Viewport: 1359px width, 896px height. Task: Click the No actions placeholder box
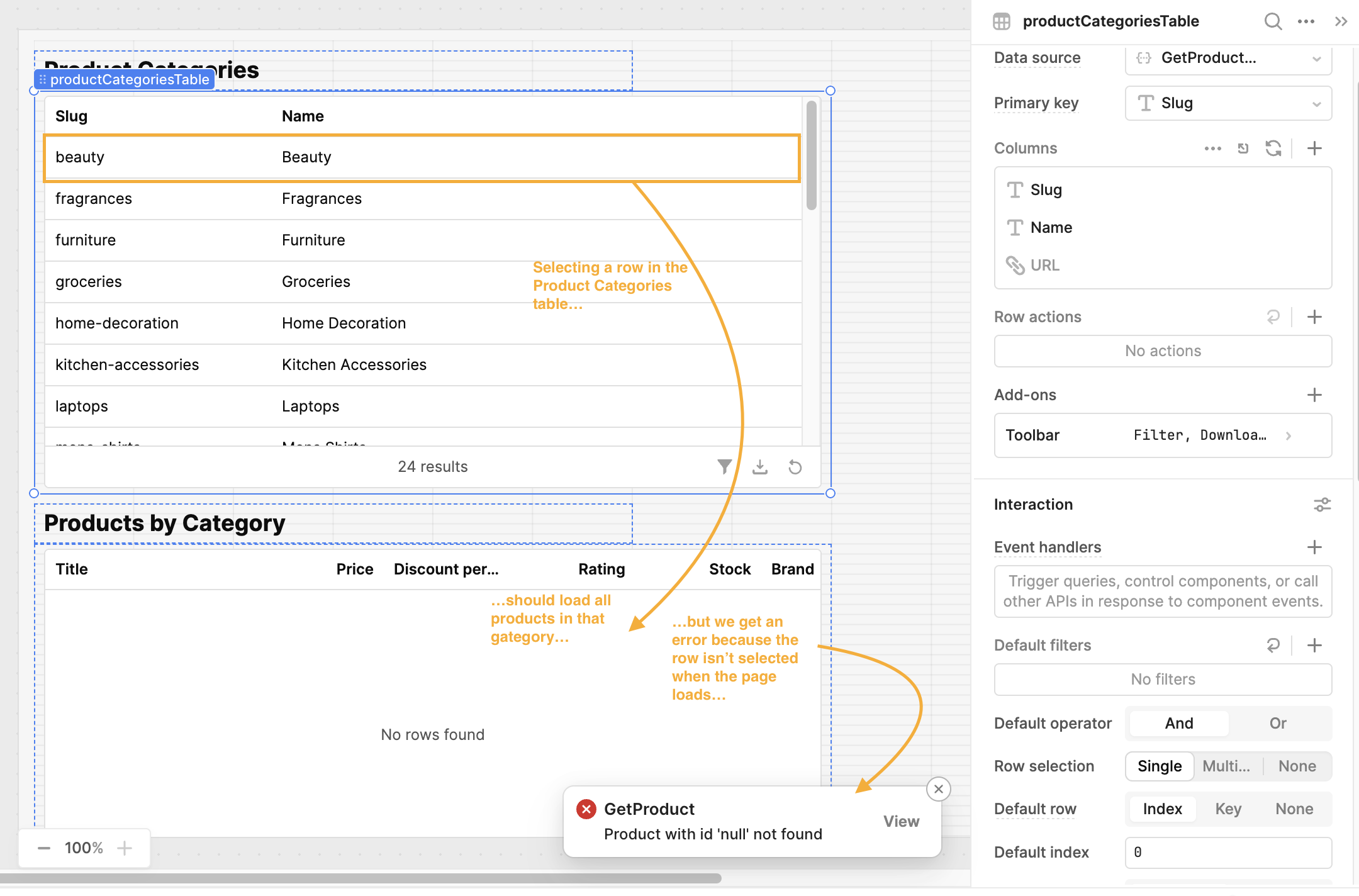coord(1163,351)
